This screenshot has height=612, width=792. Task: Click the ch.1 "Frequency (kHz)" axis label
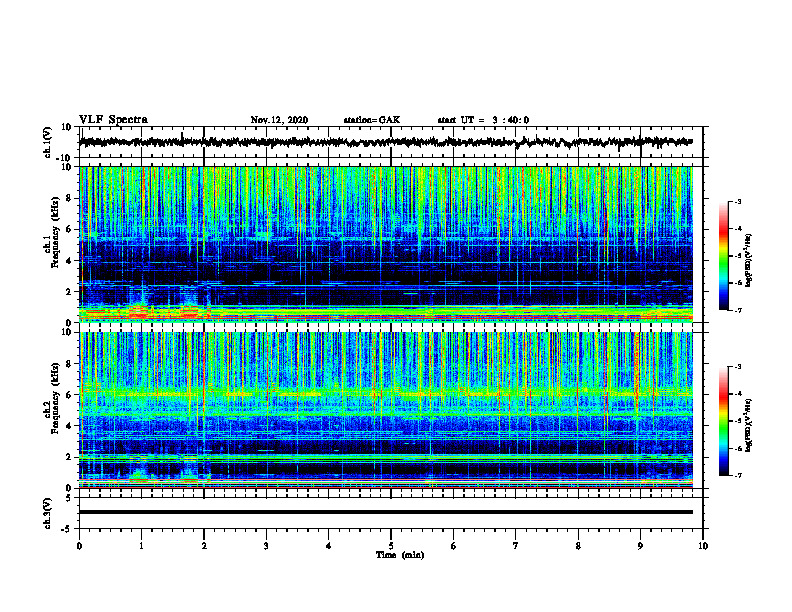(55, 233)
